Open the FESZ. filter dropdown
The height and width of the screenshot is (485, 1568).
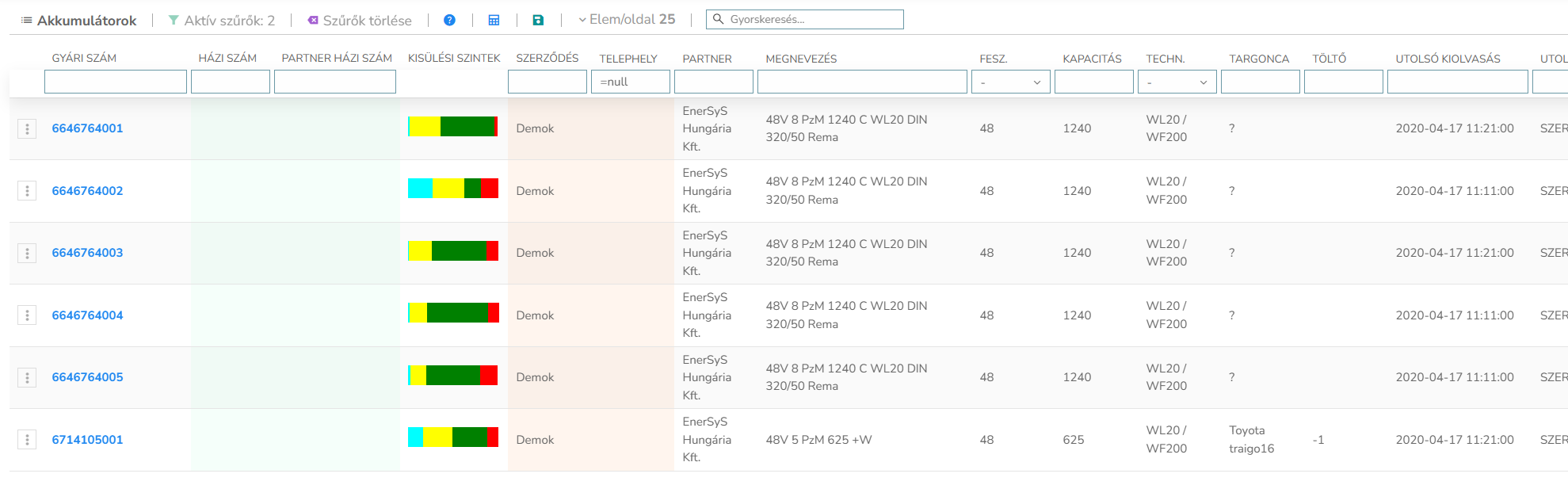tap(1010, 82)
